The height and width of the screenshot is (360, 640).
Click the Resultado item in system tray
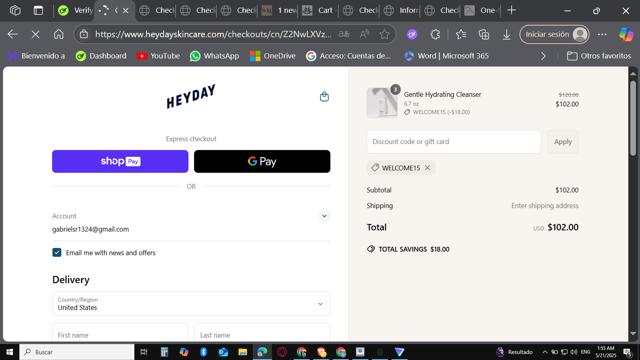pyautogui.click(x=515, y=352)
